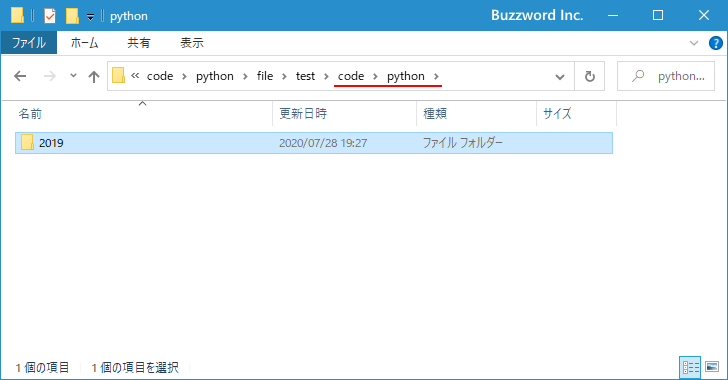Click the date 2020/07/28 19:27
Viewport: 728px width, 380px height.
(x=323, y=143)
